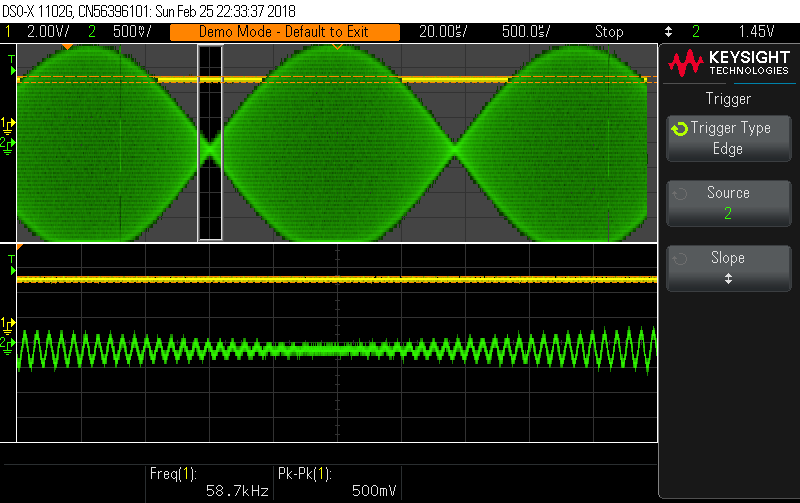Viewport: 800px width, 503px height.
Task: Click the Freq(1) 58.7kHz measurement
Action: [209, 482]
